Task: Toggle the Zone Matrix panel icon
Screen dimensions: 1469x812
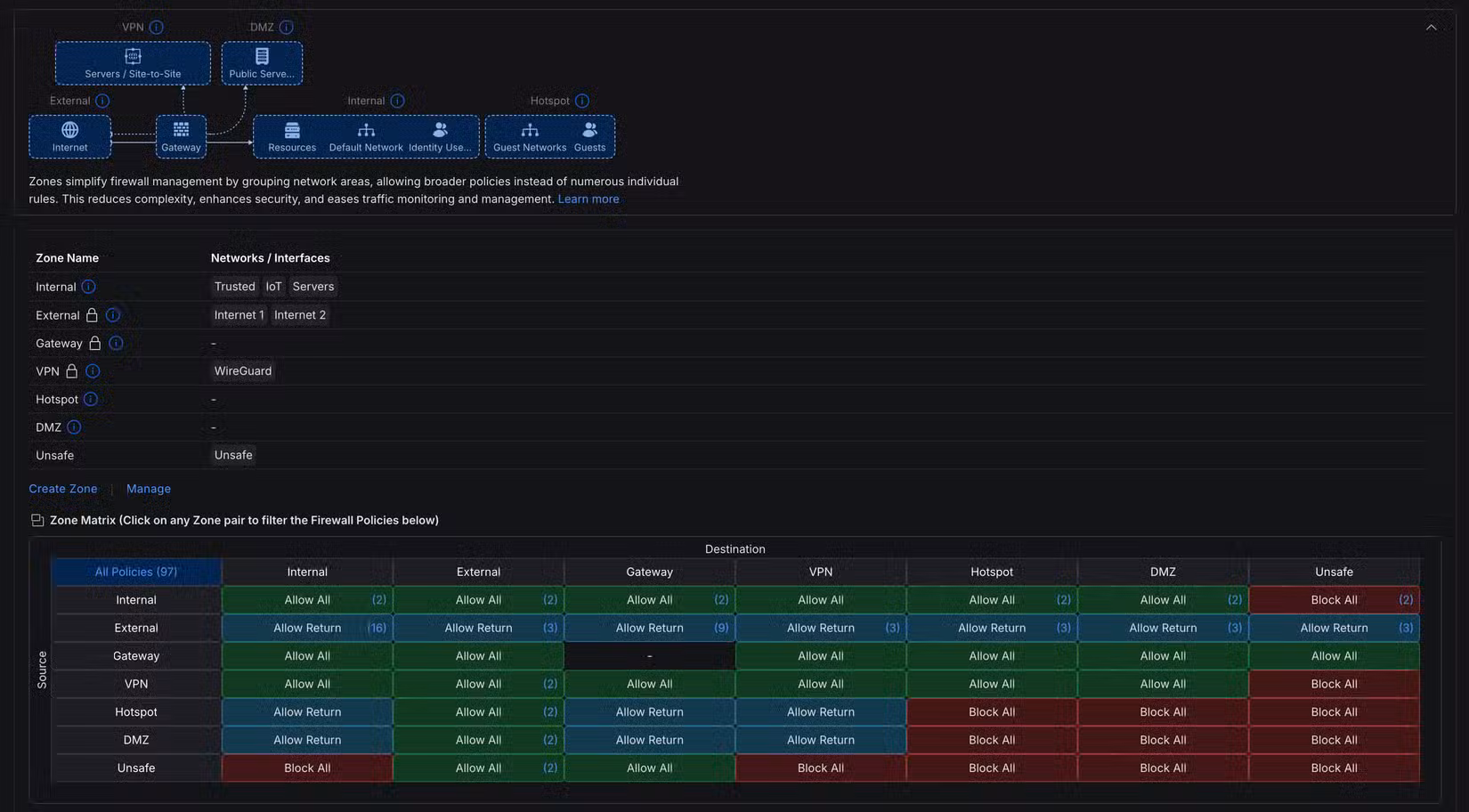Action: [37, 520]
